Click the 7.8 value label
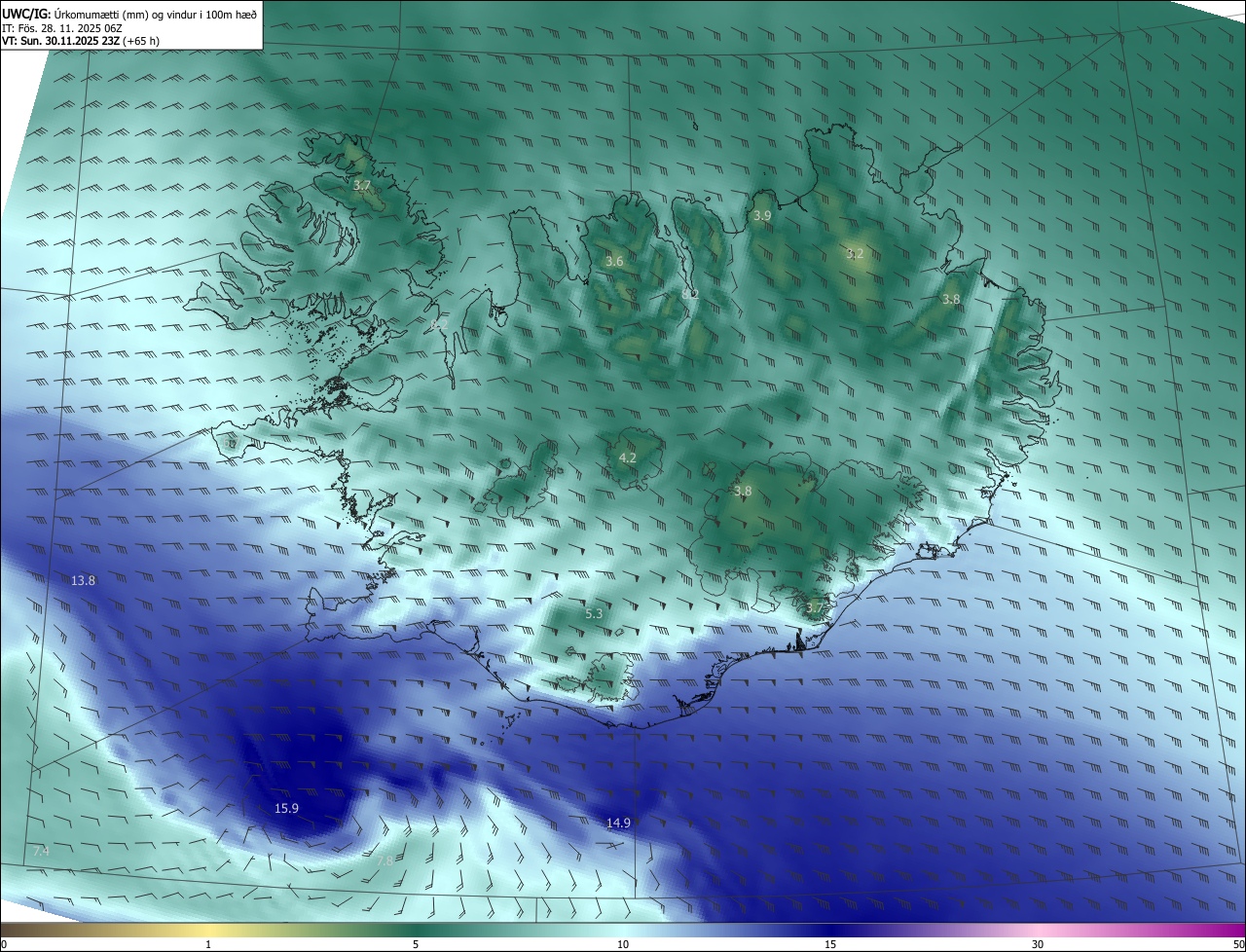The height and width of the screenshot is (952, 1246). (385, 861)
